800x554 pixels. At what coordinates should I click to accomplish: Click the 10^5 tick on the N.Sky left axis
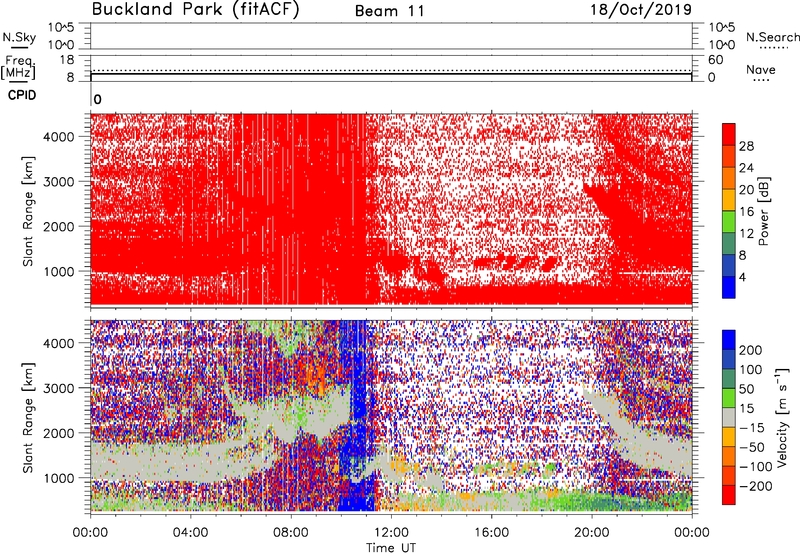61,27
